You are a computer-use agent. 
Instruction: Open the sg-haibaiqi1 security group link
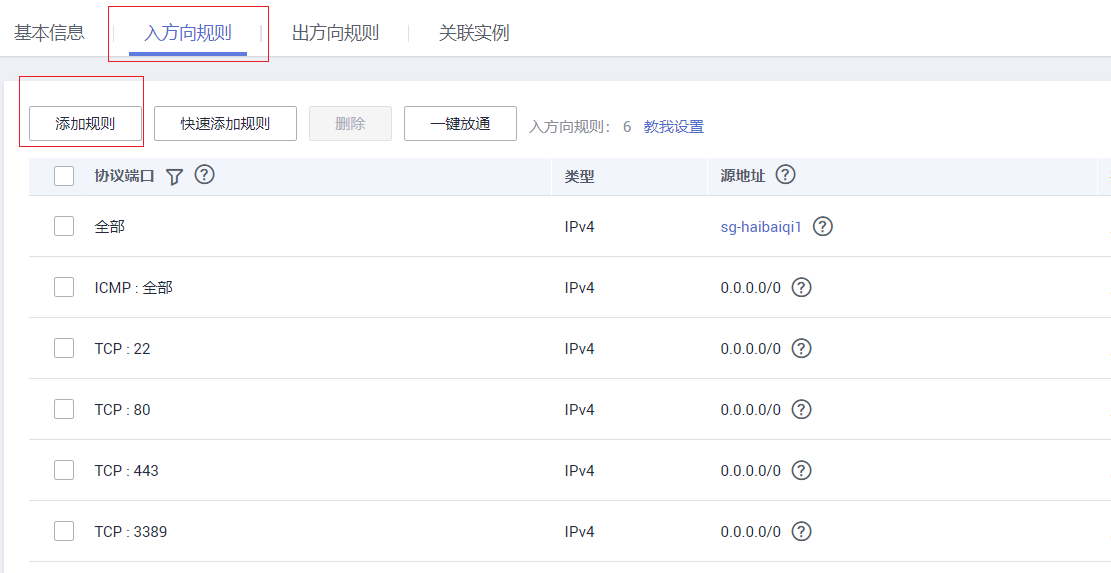(761, 227)
